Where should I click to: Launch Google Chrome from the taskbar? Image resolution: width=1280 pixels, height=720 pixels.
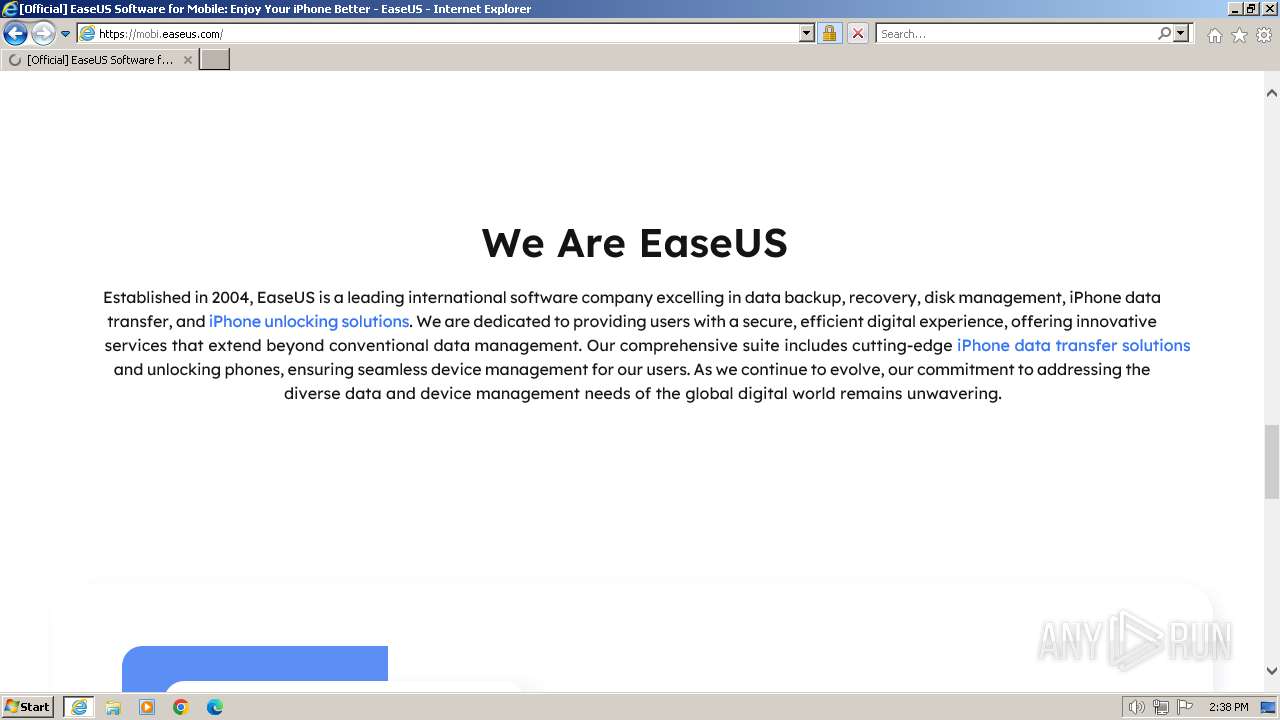181,707
